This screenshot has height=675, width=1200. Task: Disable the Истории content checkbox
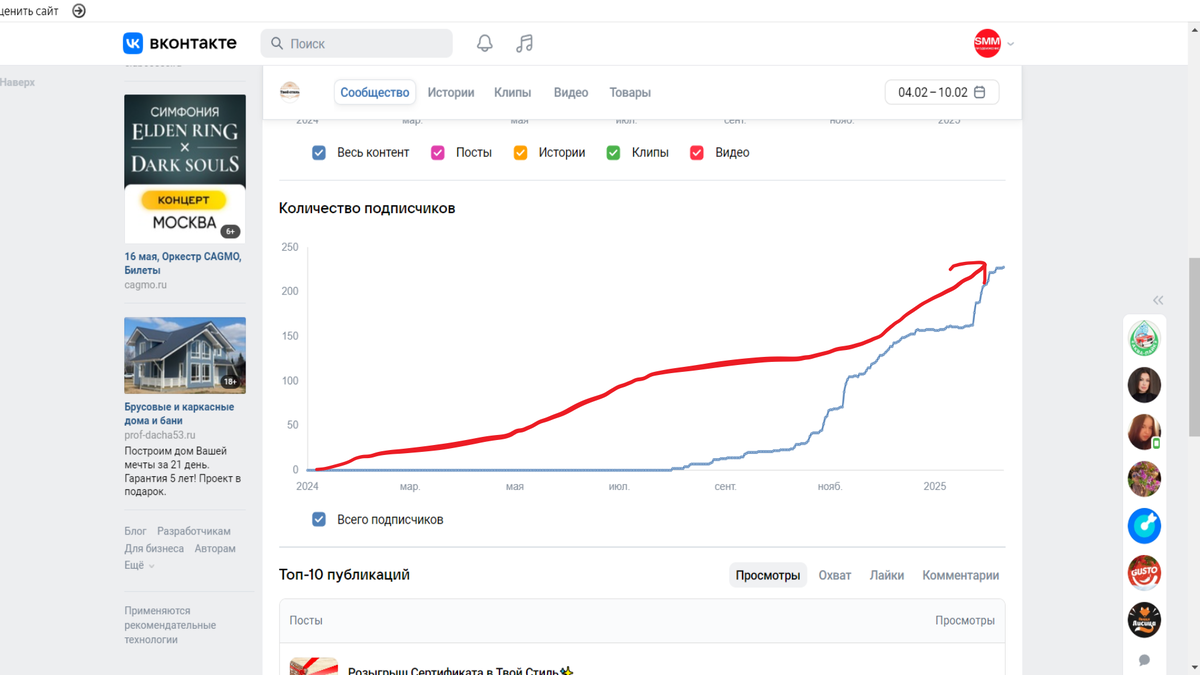tap(520, 152)
